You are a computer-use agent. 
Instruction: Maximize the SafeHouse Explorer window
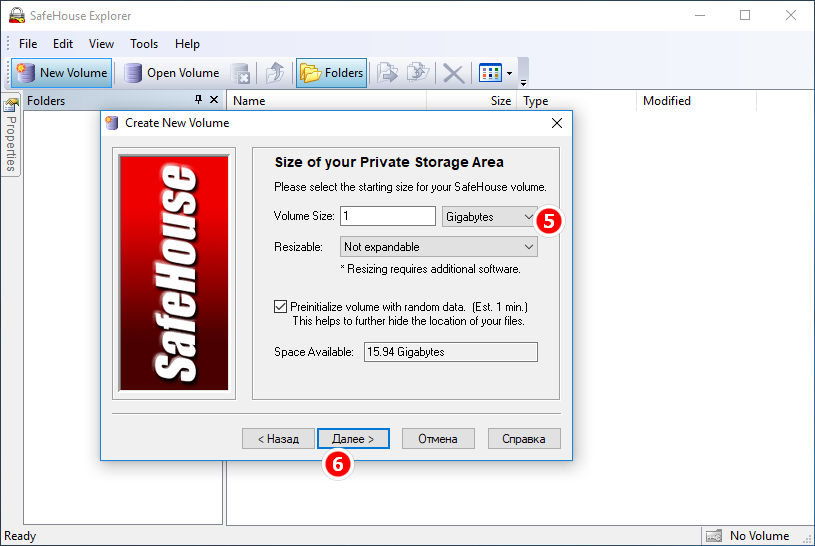click(745, 15)
